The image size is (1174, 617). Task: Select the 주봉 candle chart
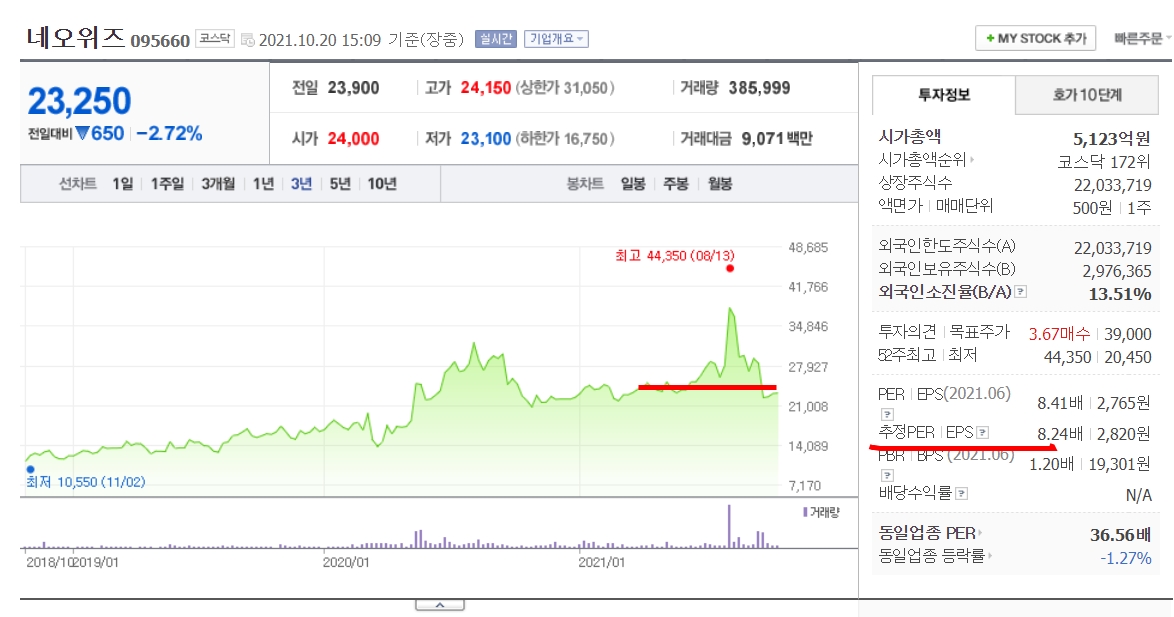point(676,183)
